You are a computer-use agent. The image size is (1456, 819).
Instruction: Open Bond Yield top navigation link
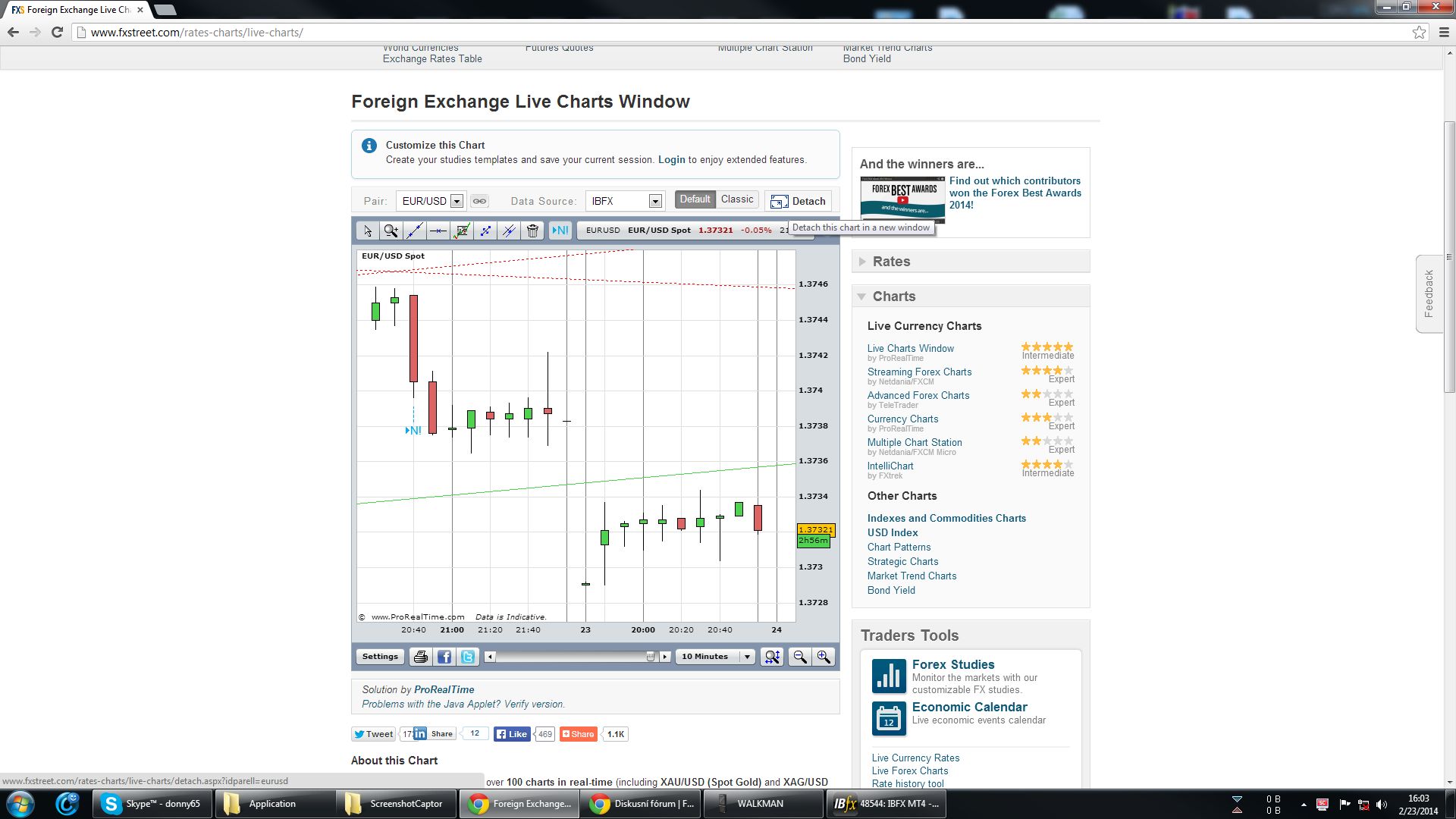(867, 59)
